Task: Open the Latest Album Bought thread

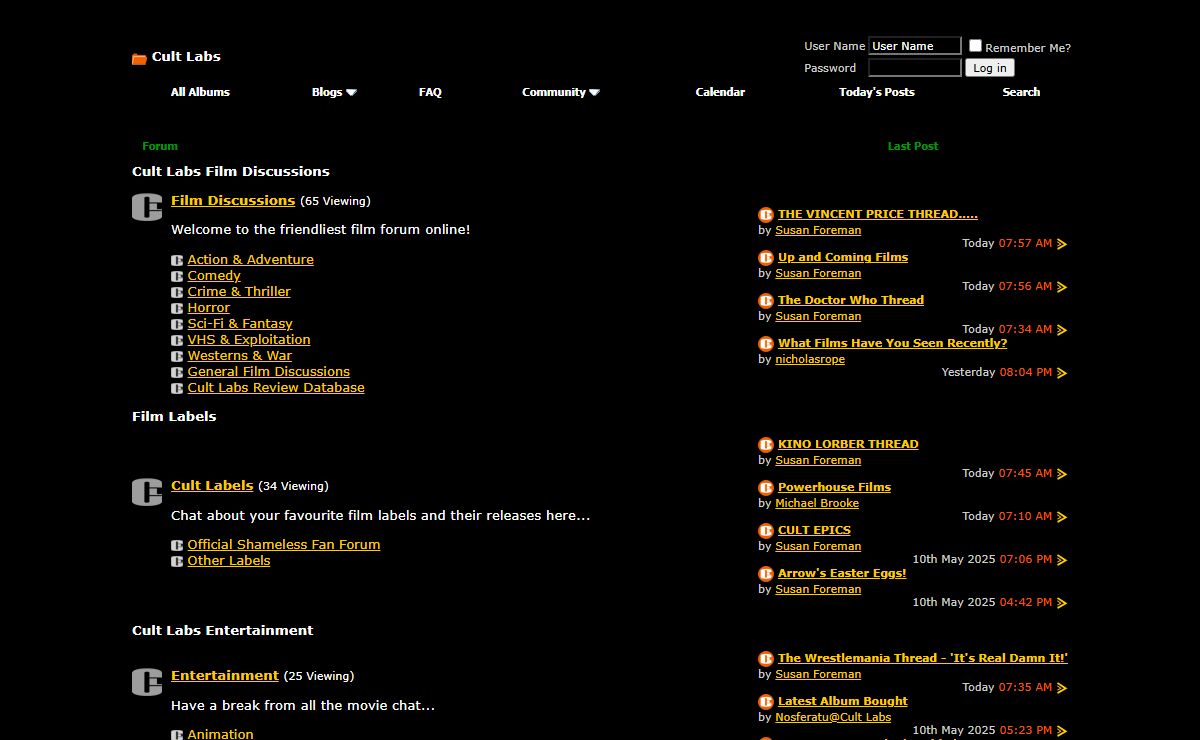Action: tap(843, 702)
